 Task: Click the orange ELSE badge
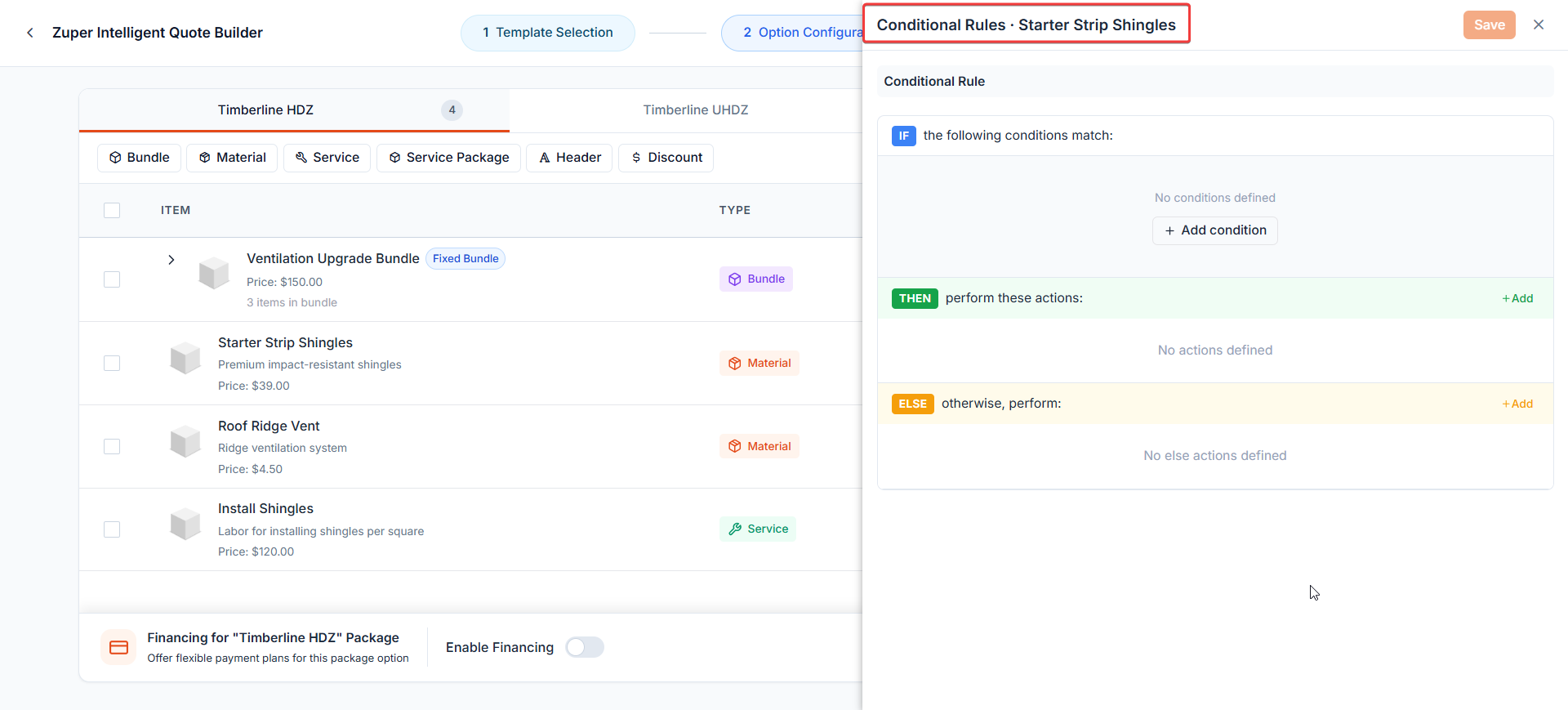(912, 404)
